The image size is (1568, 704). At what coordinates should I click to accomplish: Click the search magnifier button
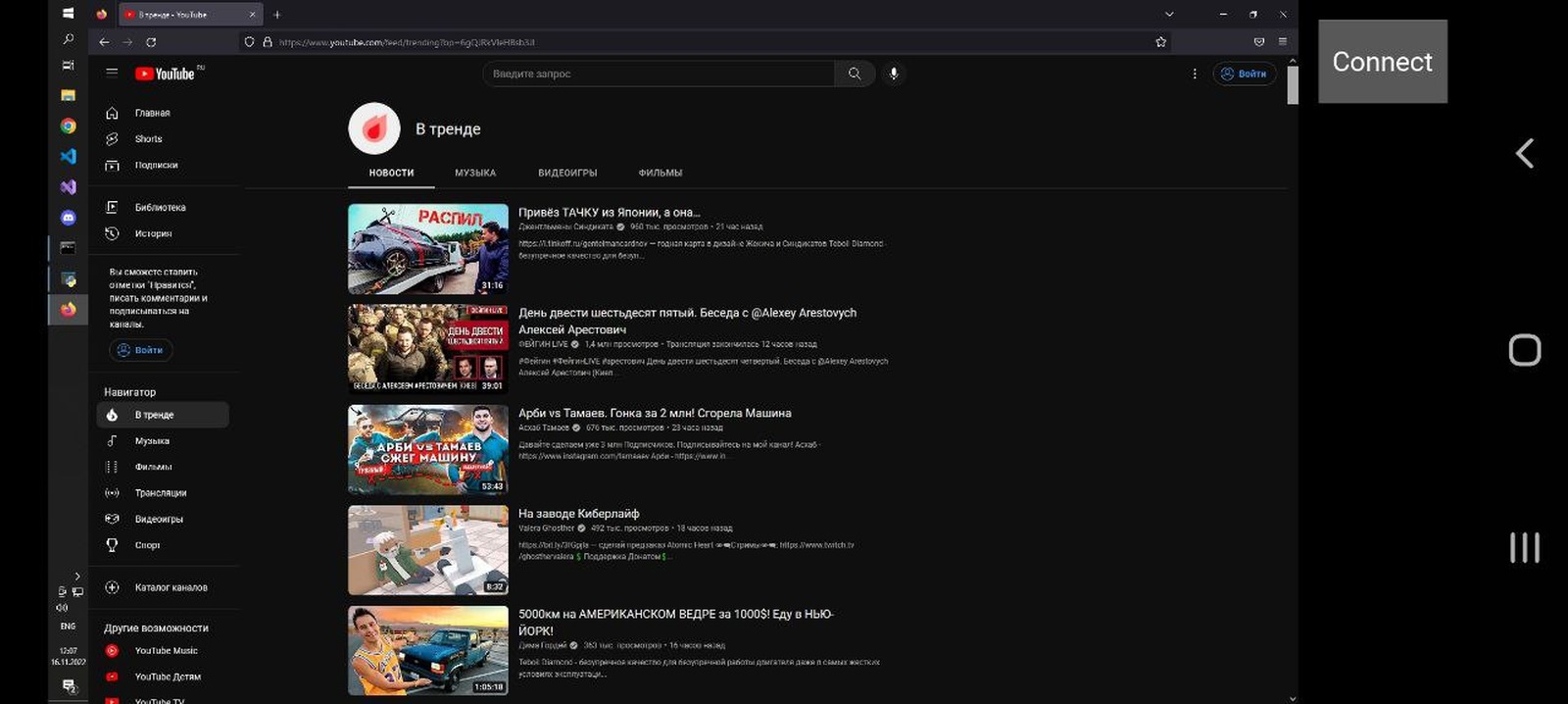tap(855, 74)
